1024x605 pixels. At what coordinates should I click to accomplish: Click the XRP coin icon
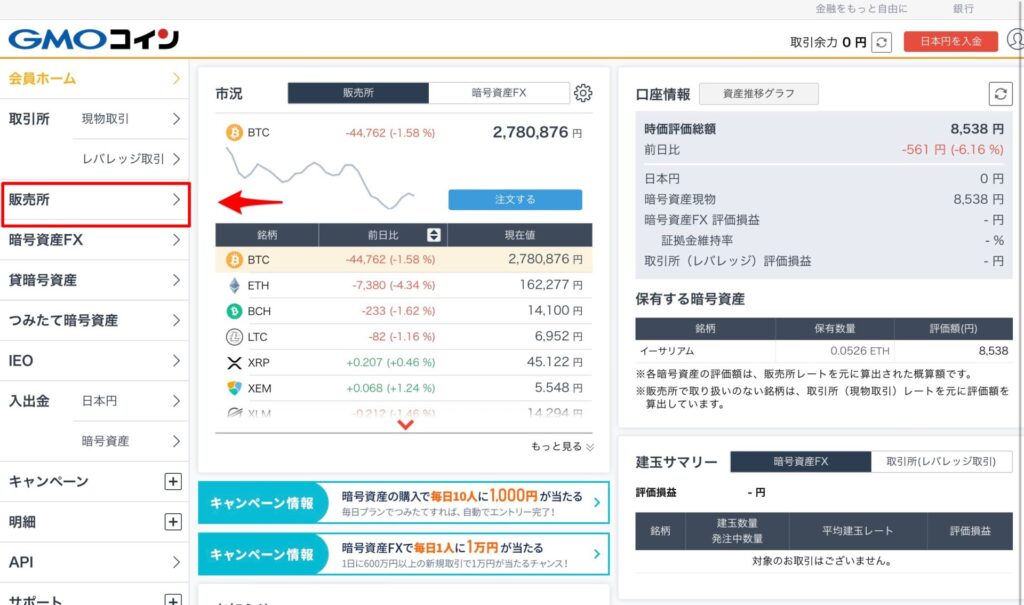234,363
